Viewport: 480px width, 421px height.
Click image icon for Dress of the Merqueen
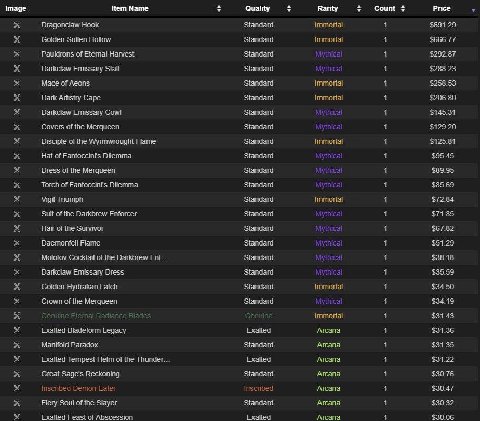[17, 170]
